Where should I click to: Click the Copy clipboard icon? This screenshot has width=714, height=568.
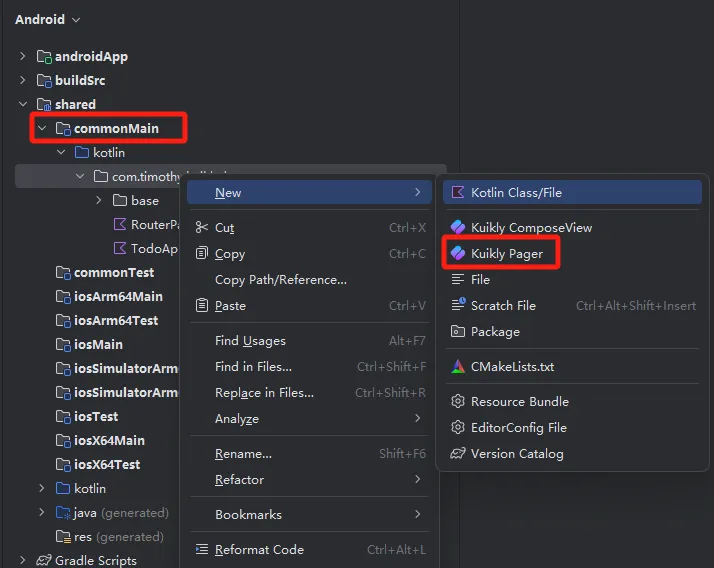tap(202, 253)
